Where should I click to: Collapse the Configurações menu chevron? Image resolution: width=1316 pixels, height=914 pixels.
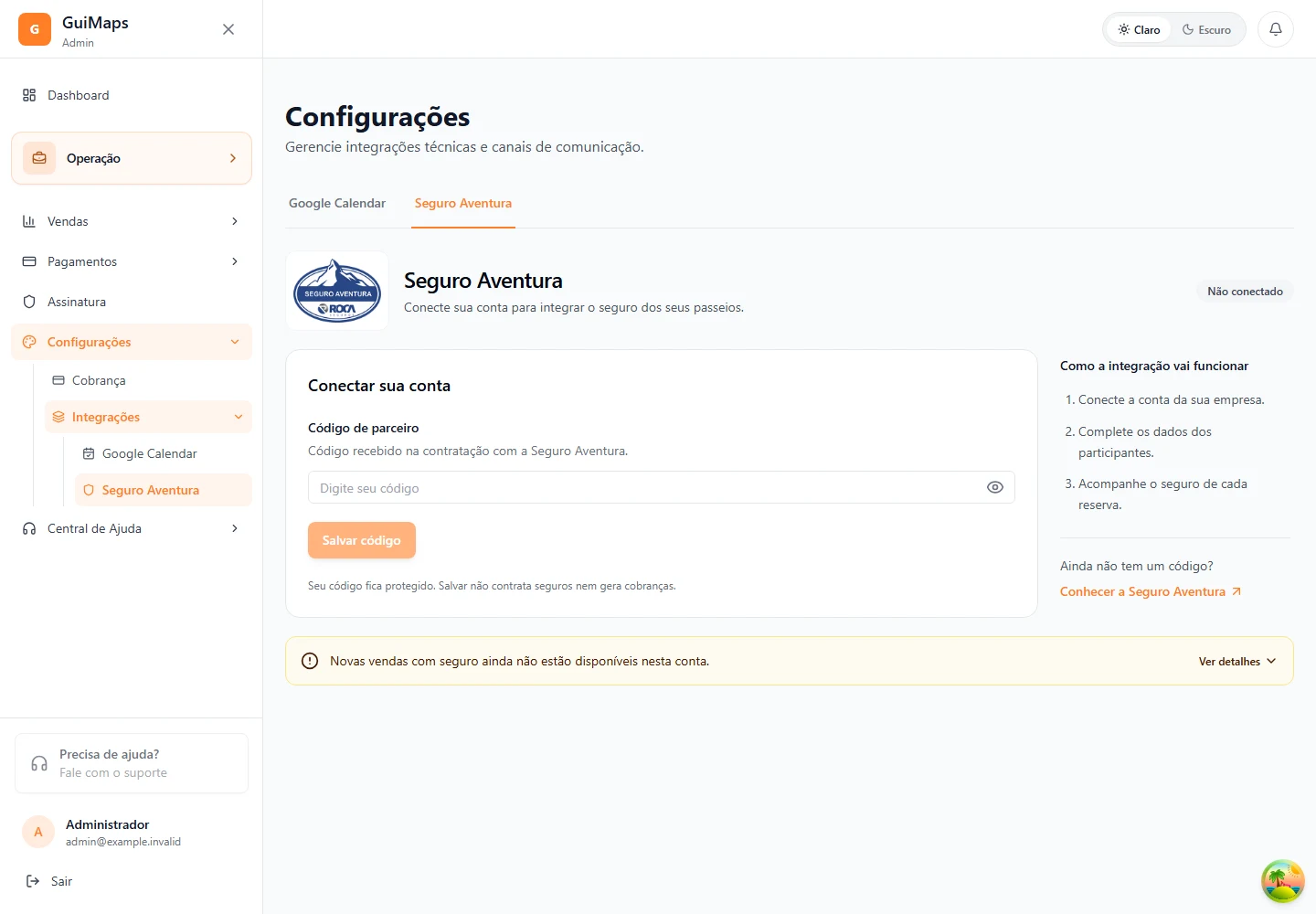(235, 342)
